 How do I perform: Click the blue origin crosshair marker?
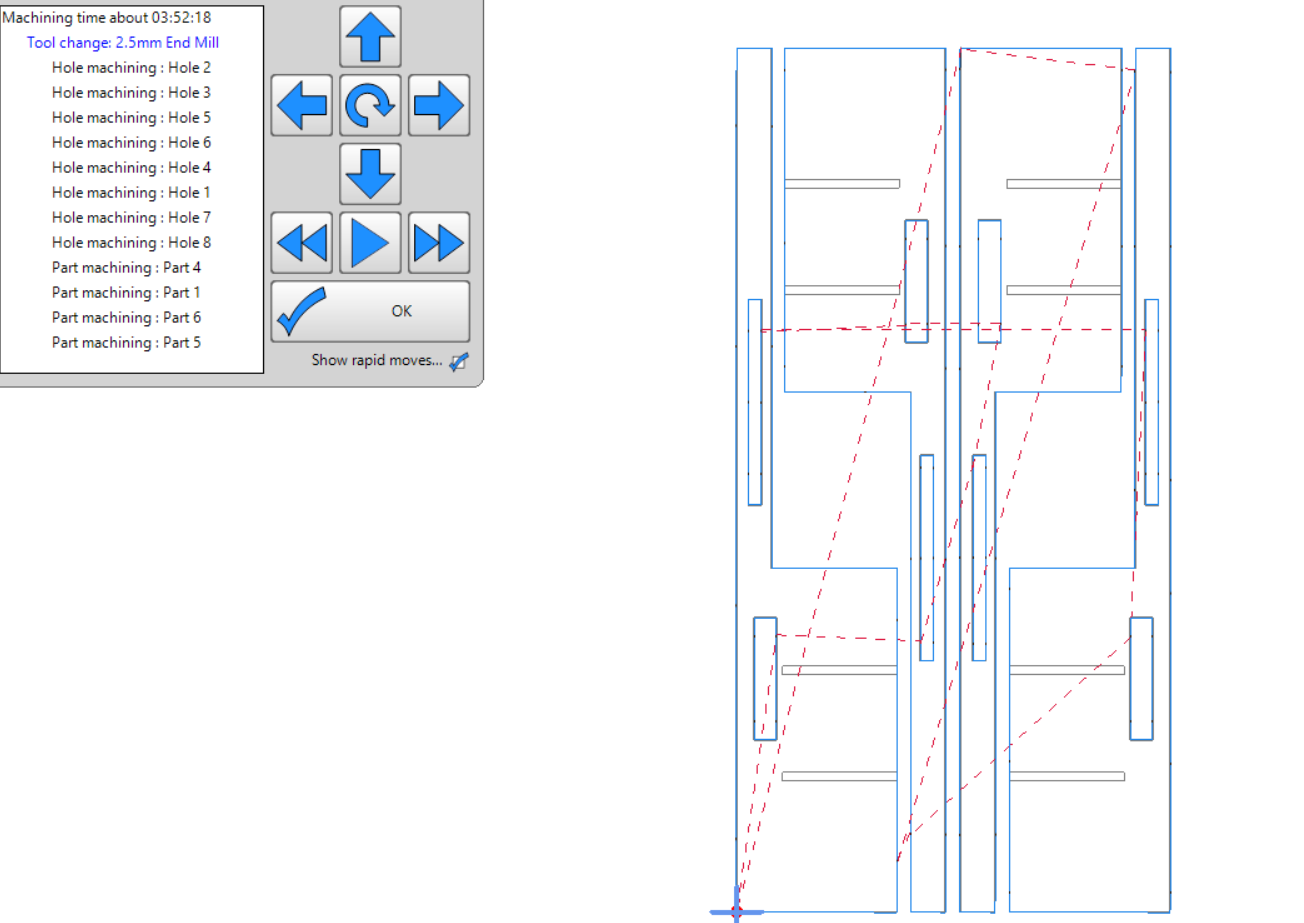[x=737, y=911]
